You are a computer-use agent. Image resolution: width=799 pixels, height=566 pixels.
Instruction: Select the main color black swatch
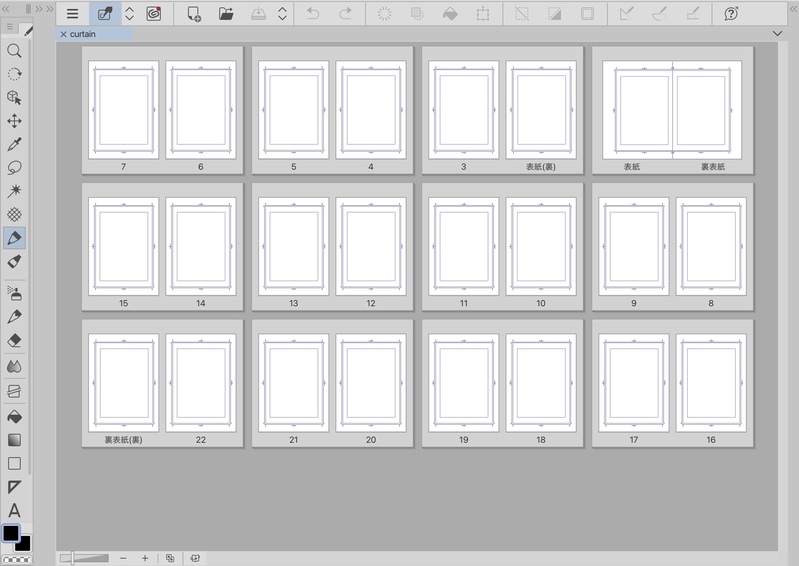(11, 533)
